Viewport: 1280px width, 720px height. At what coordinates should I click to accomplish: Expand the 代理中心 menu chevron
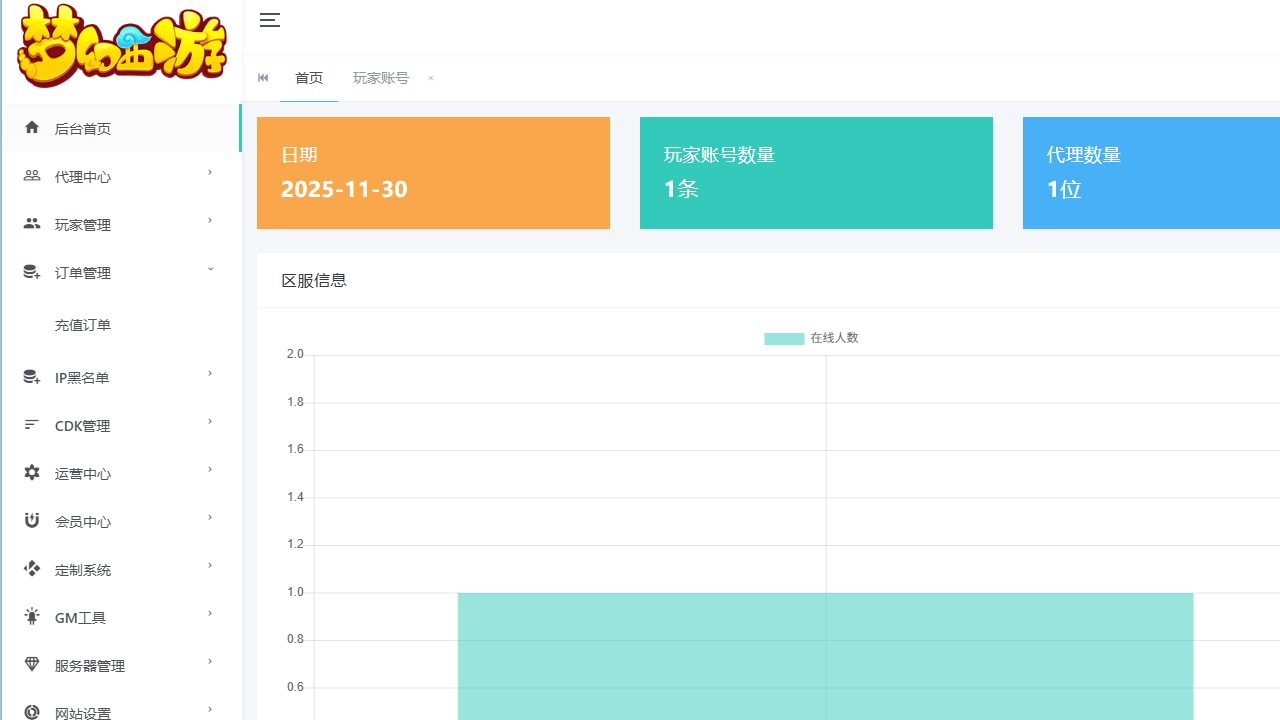pos(210,173)
